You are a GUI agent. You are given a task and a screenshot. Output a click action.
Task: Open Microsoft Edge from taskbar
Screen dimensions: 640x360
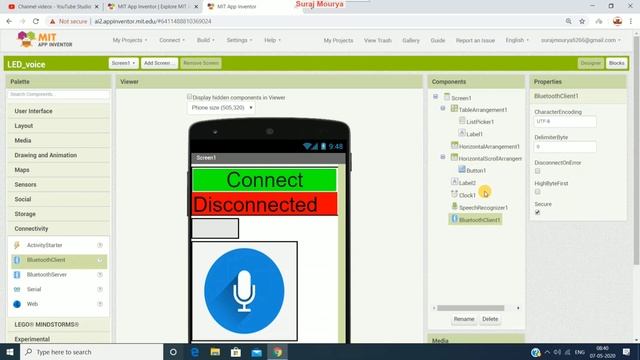(195, 352)
